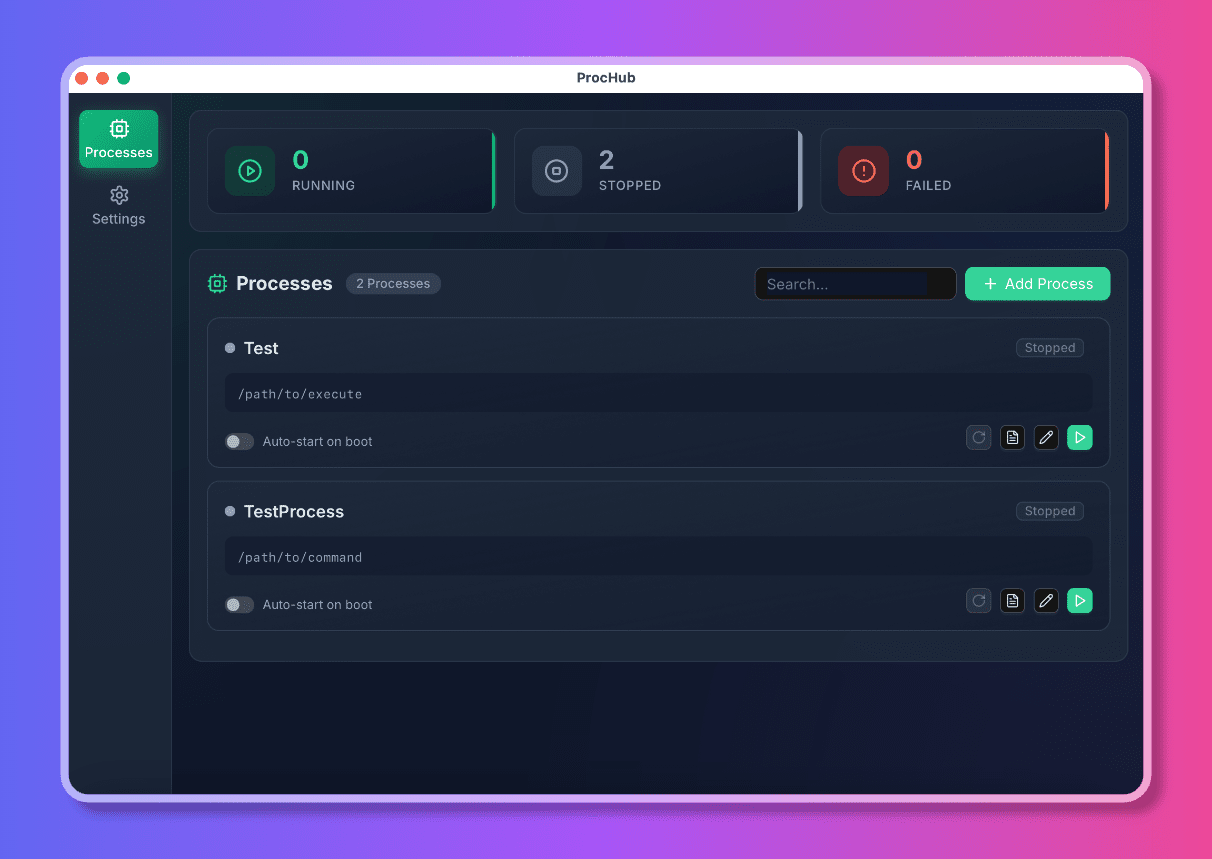Click the red alert icon on Failed card

(863, 171)
